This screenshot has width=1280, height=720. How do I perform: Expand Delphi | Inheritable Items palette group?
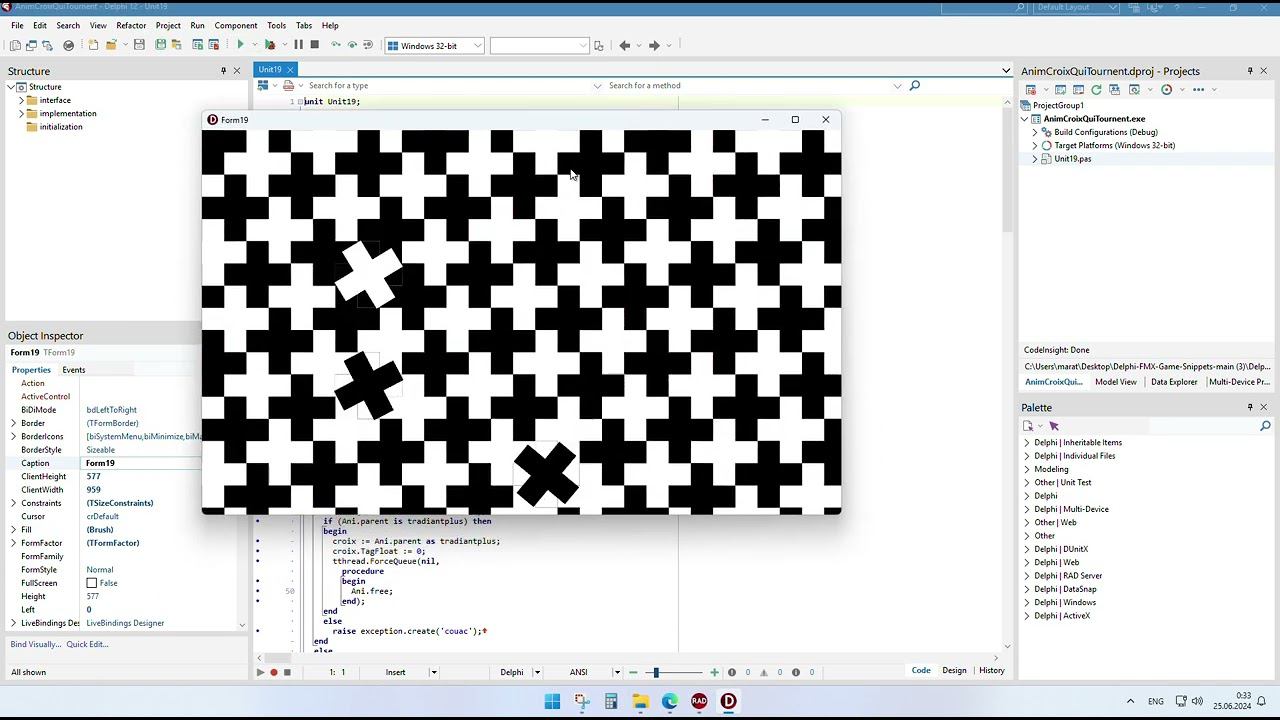1027,442
